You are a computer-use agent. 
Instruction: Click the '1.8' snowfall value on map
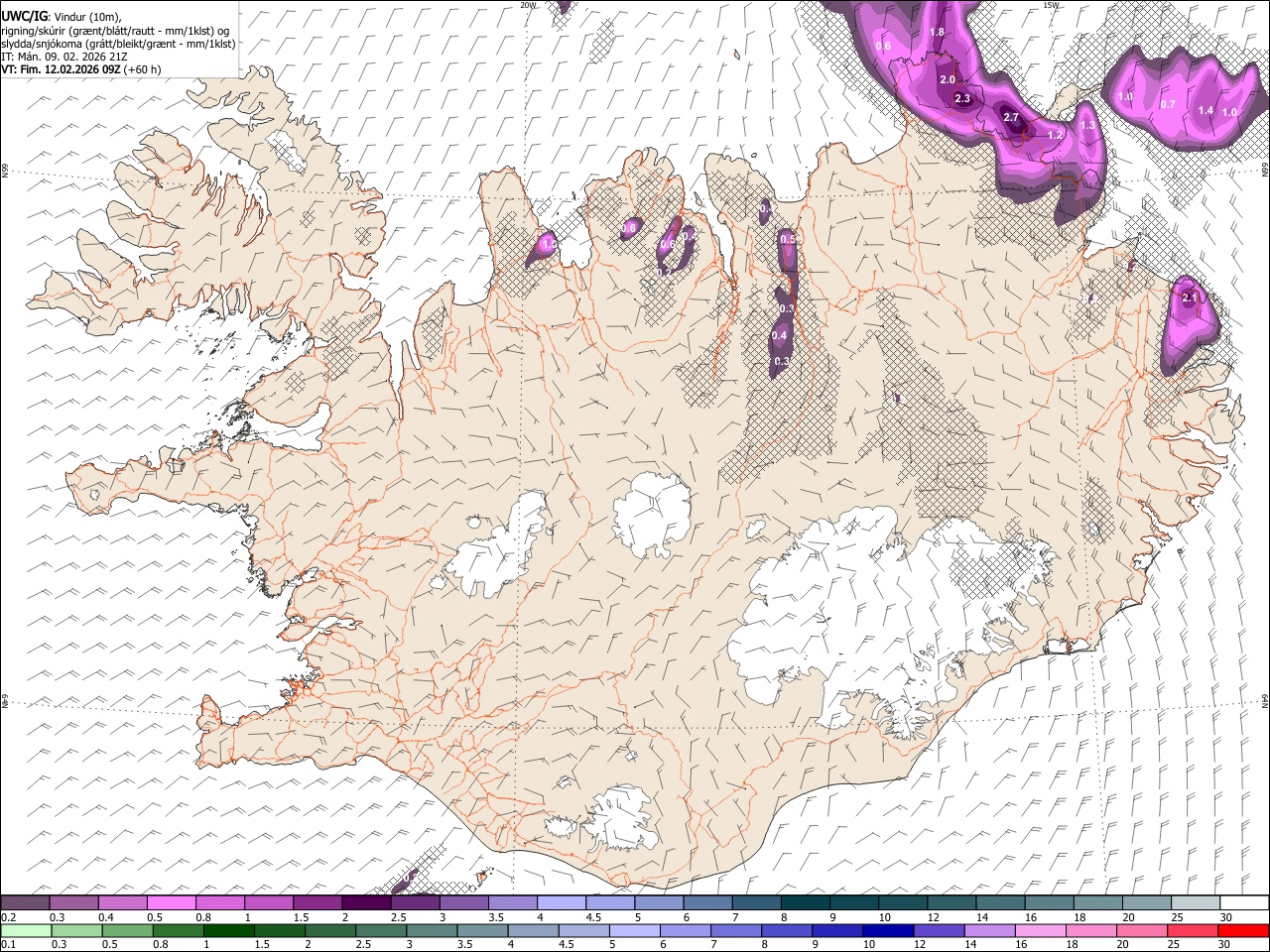pyautogui.click(x=937, y=32)
